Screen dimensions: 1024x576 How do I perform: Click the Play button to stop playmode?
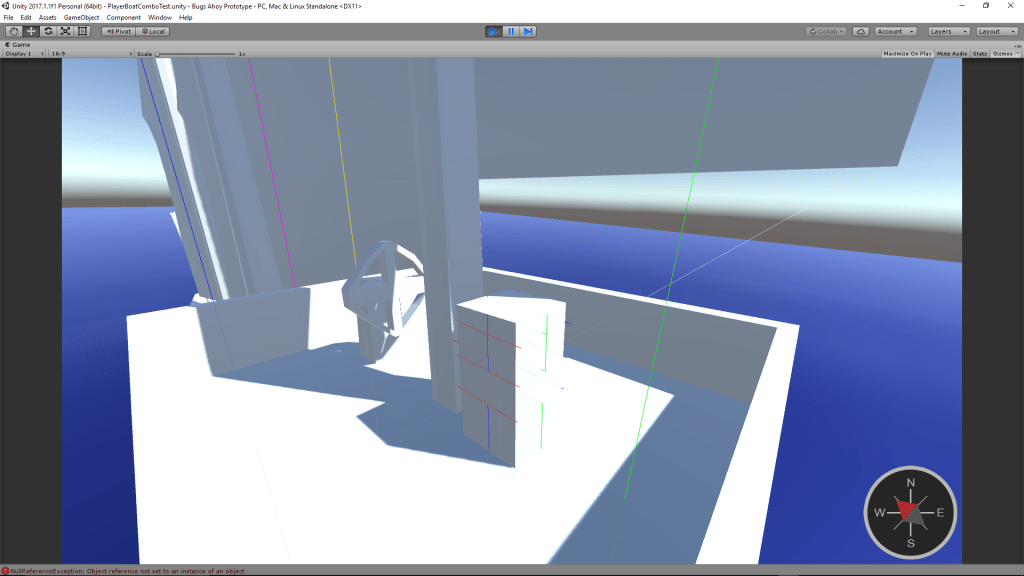coord(493,31)
